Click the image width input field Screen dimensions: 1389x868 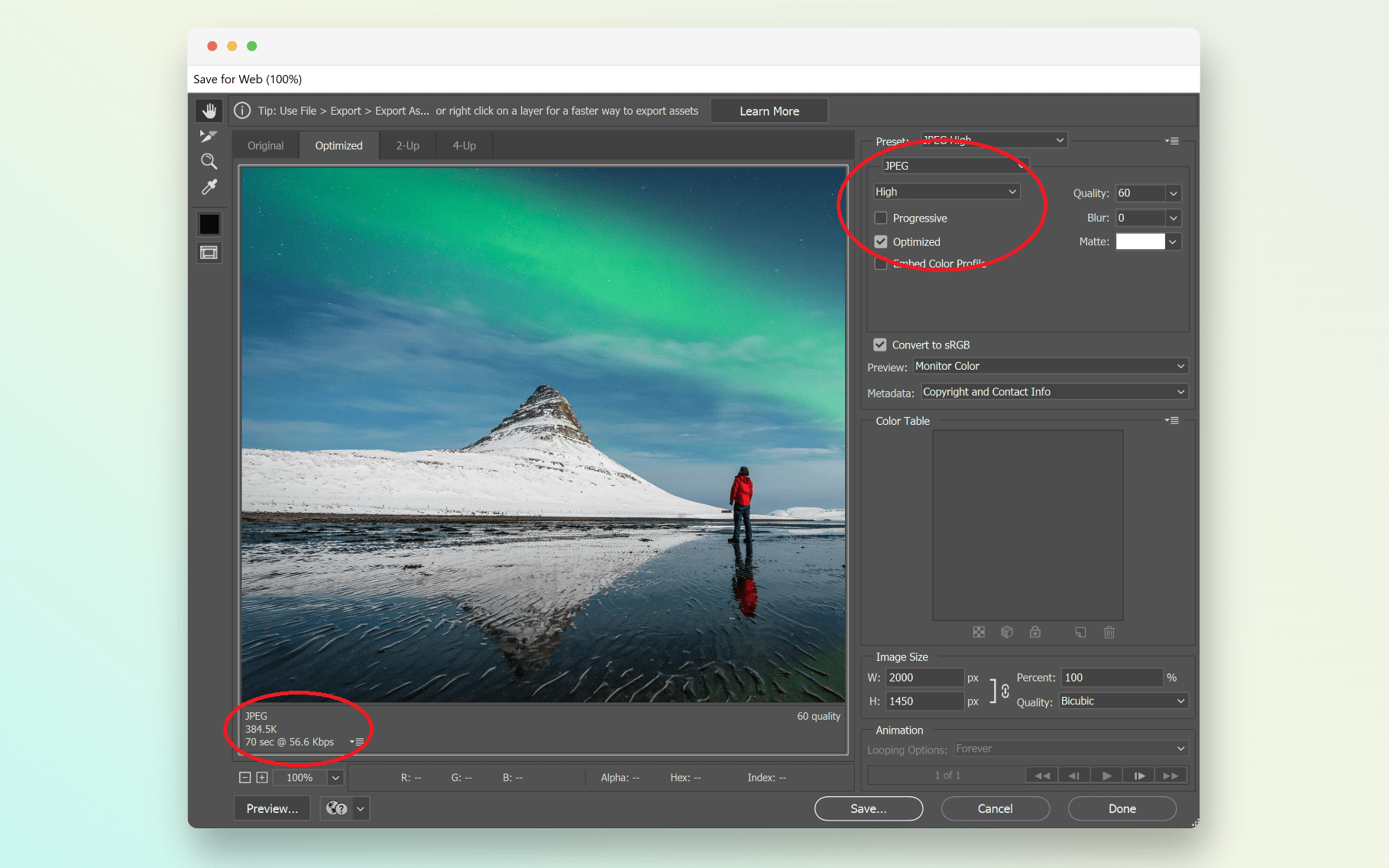point(924,678)
